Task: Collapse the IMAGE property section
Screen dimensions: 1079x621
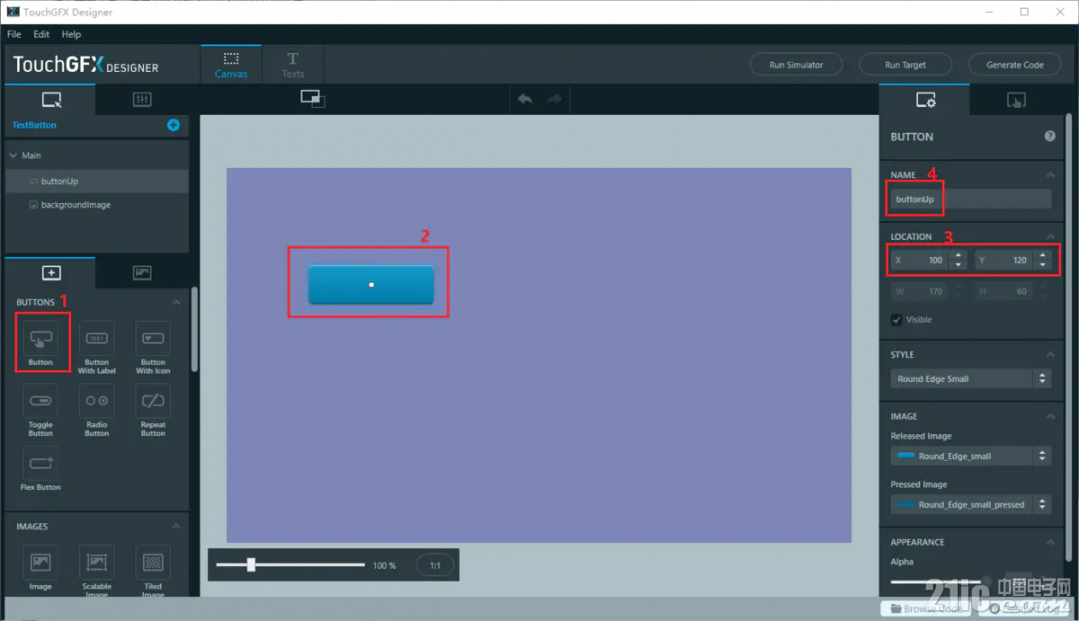Action: pos(1050,416)
